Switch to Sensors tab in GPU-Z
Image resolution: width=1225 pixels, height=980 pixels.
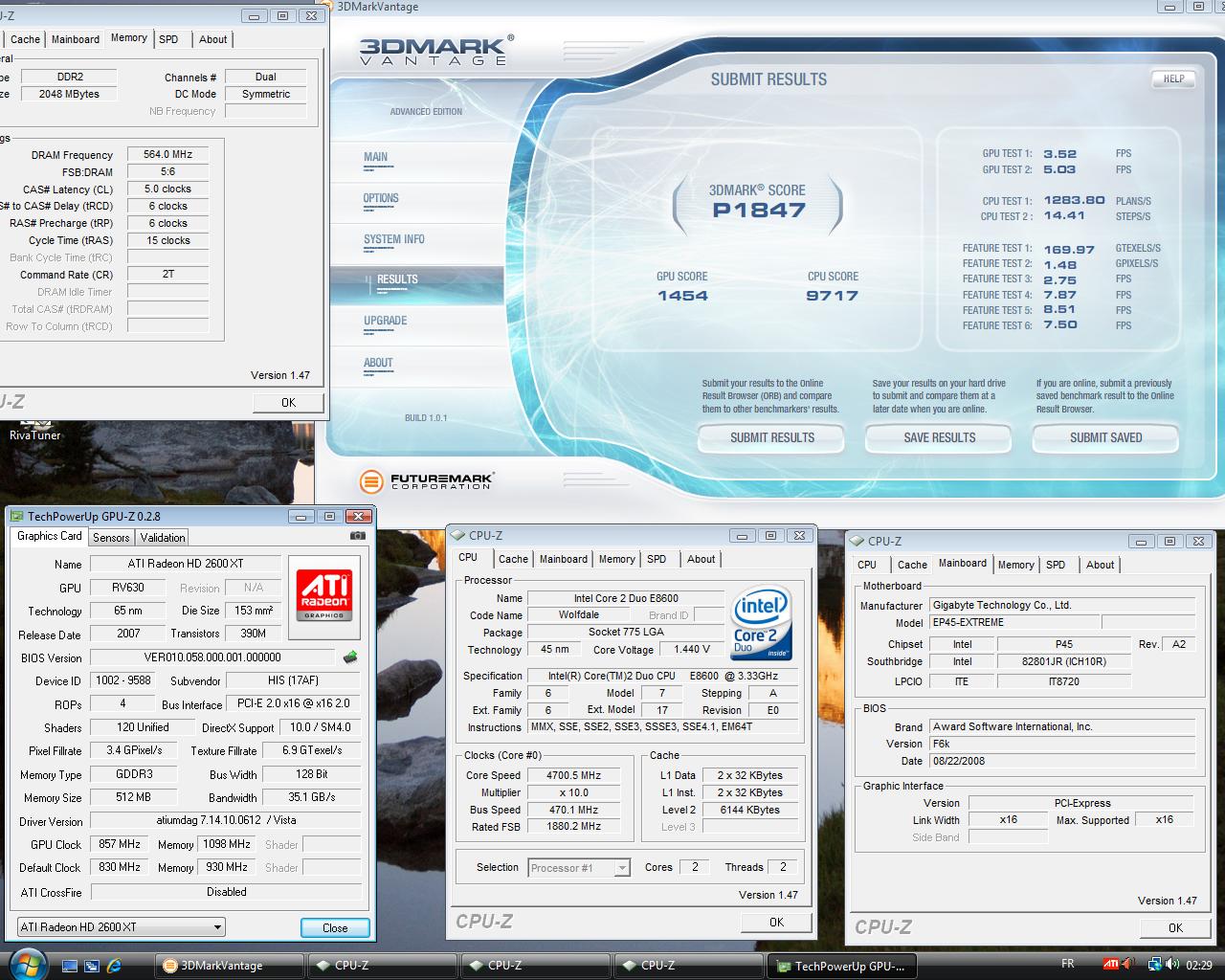[x=111, y=538]
